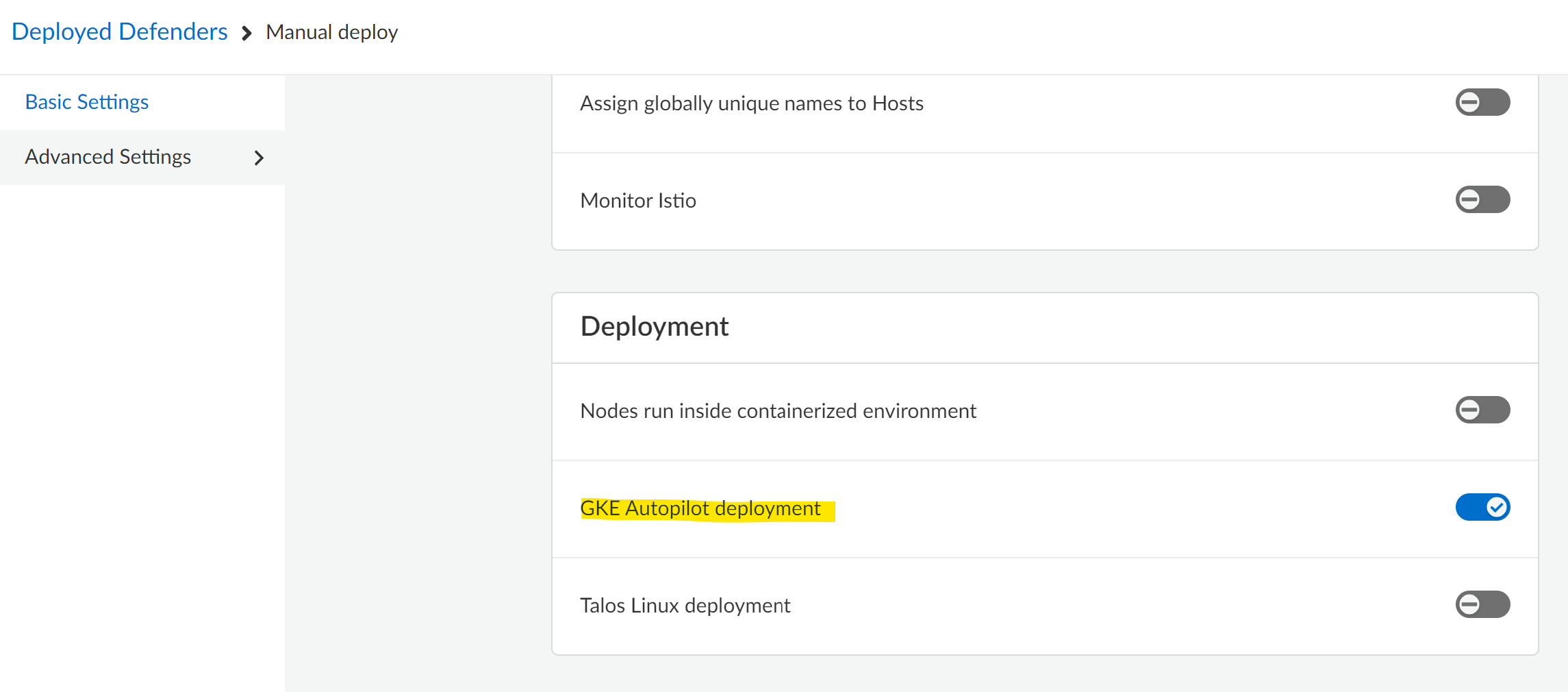Image resolution: width=1568 pixels, height=692 pixels.
Task: Open the Deployed Defenders breadcrumb link
Action: pos(119,32)
